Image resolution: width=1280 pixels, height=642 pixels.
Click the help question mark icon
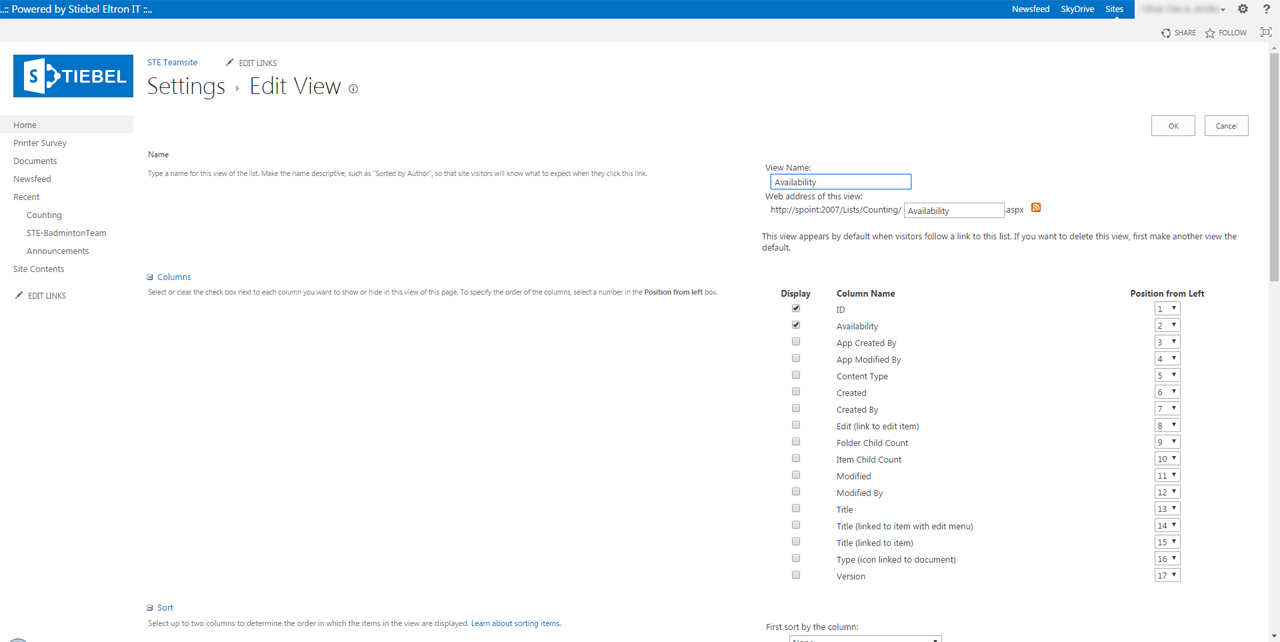click(x=1266, y=9)
